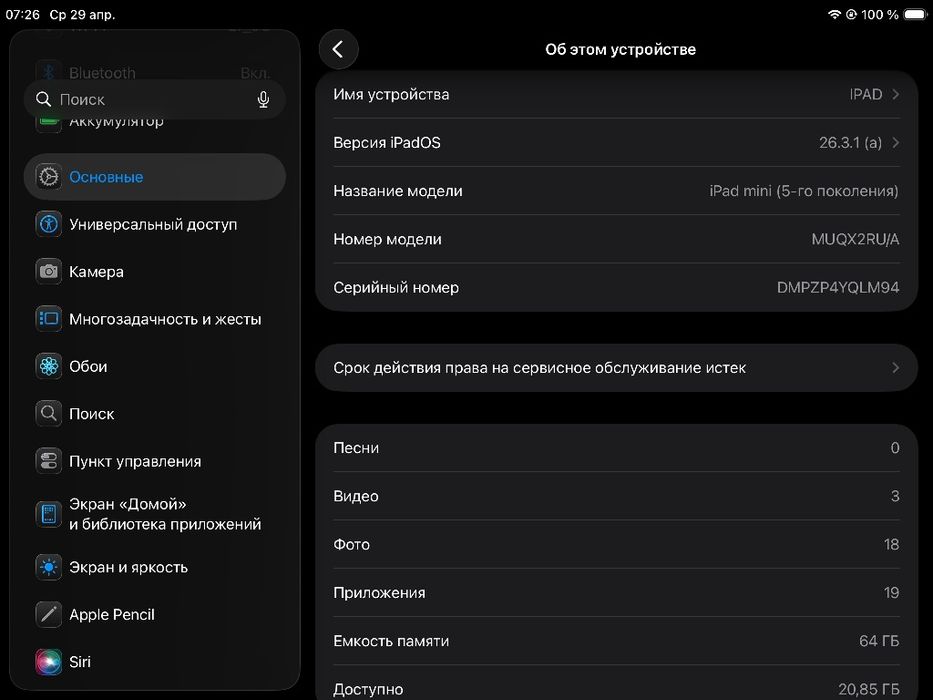Image resolution: width=933 pixels, height=700 pixels.
Task: Open Обои settings
Action: tap(155, 366)
